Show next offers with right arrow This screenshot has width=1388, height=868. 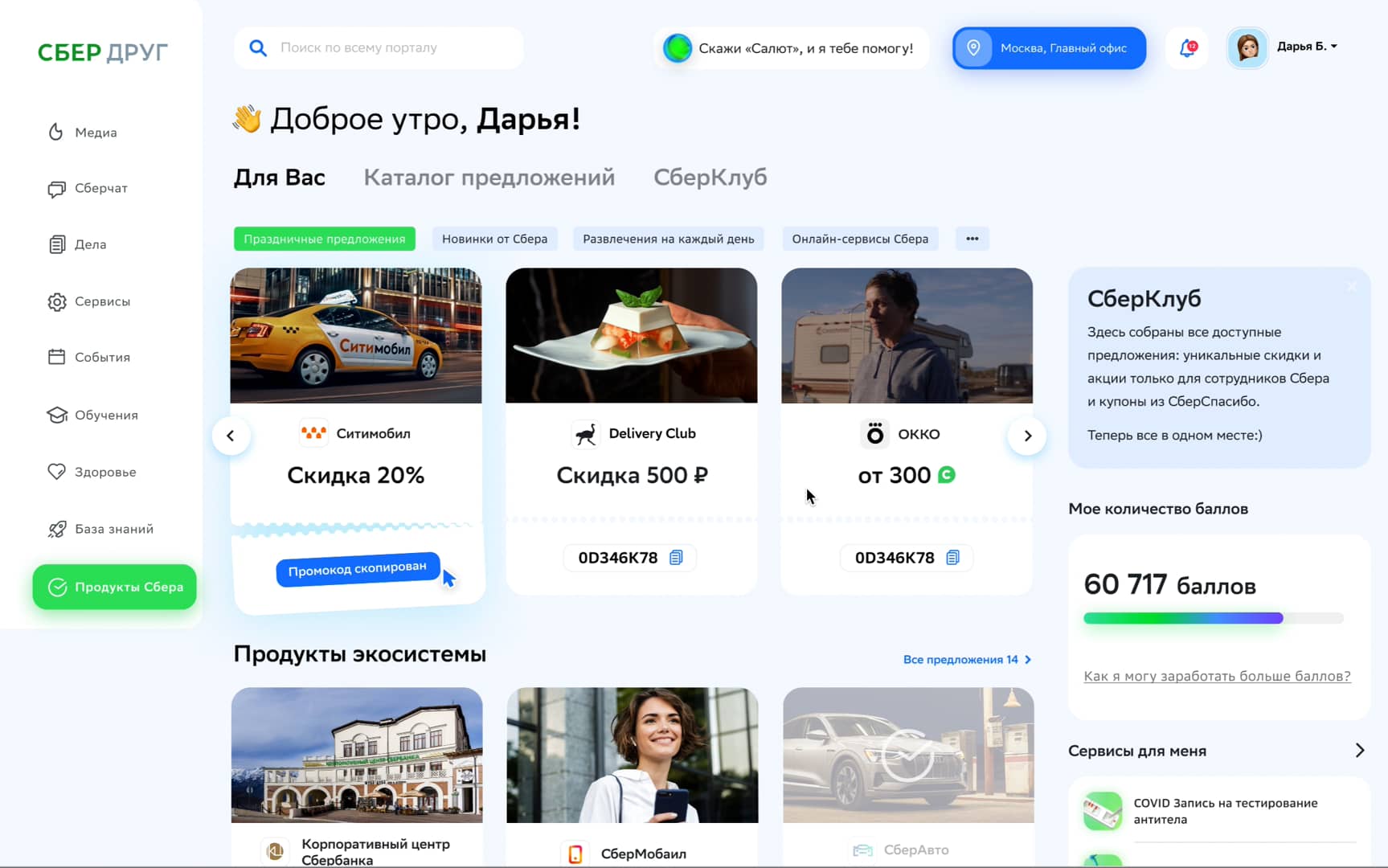pyautogui.click(x=1027, y=436)
